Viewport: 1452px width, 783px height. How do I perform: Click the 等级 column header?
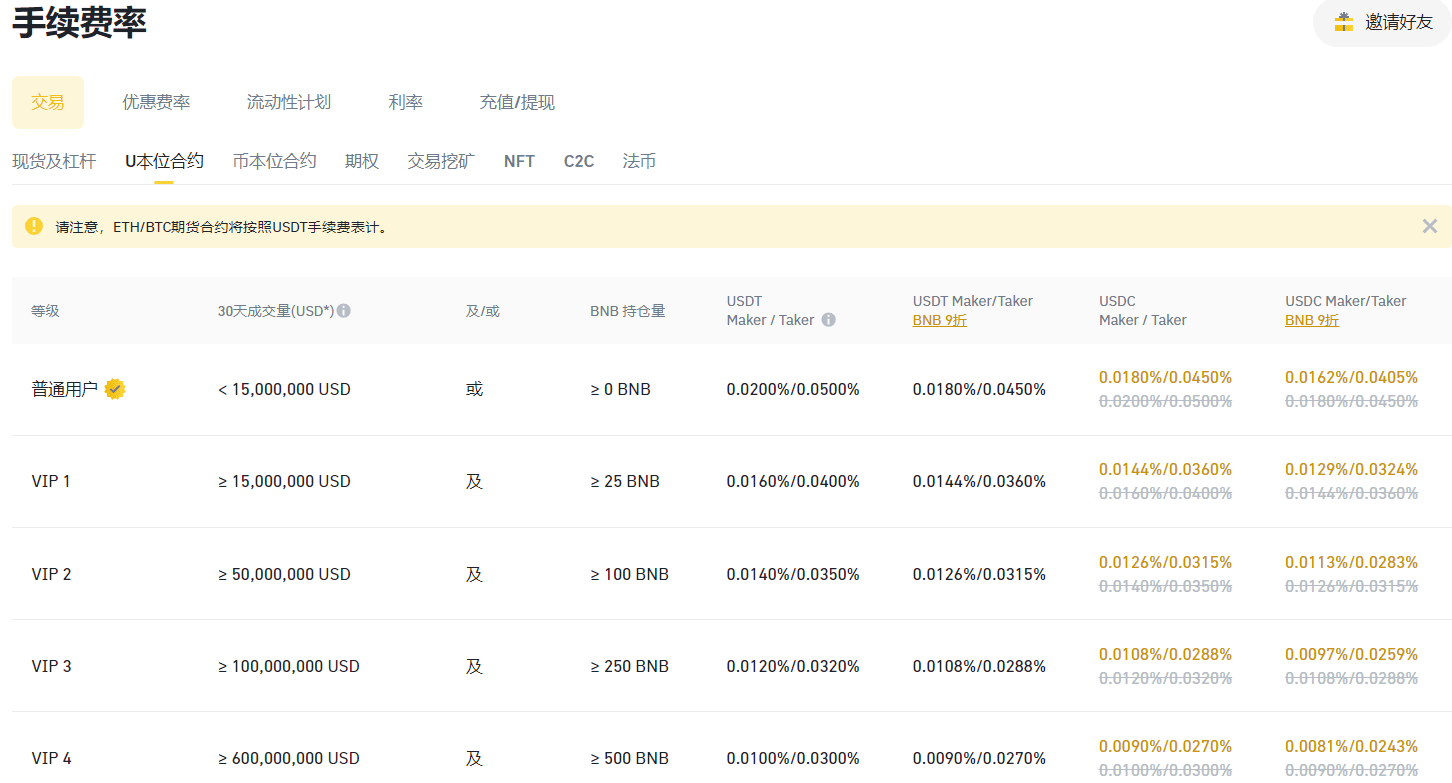(x=45, y=311)
